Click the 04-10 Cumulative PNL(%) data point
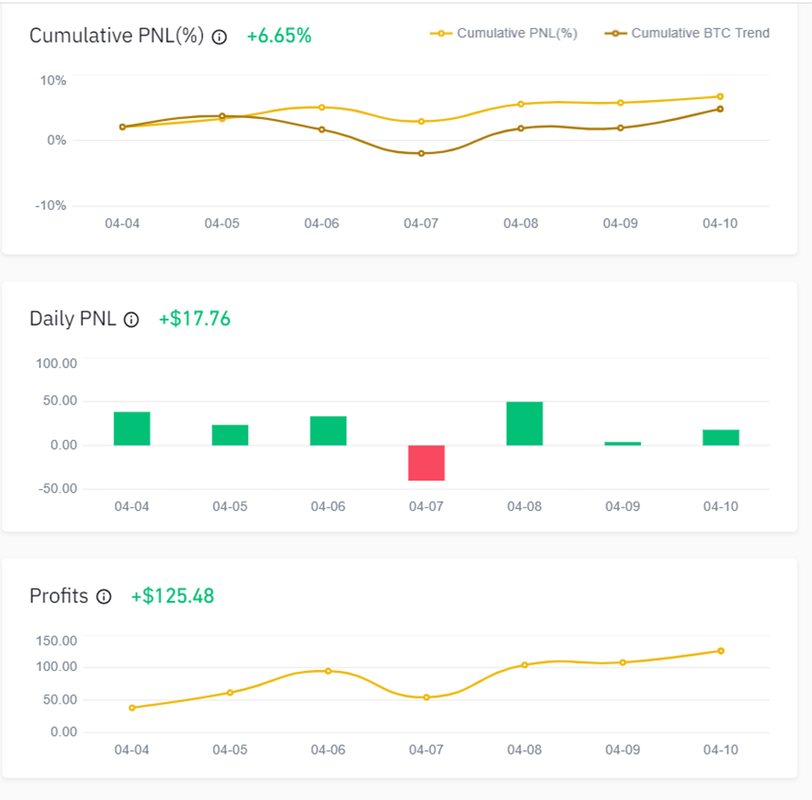 pos(720,97)
